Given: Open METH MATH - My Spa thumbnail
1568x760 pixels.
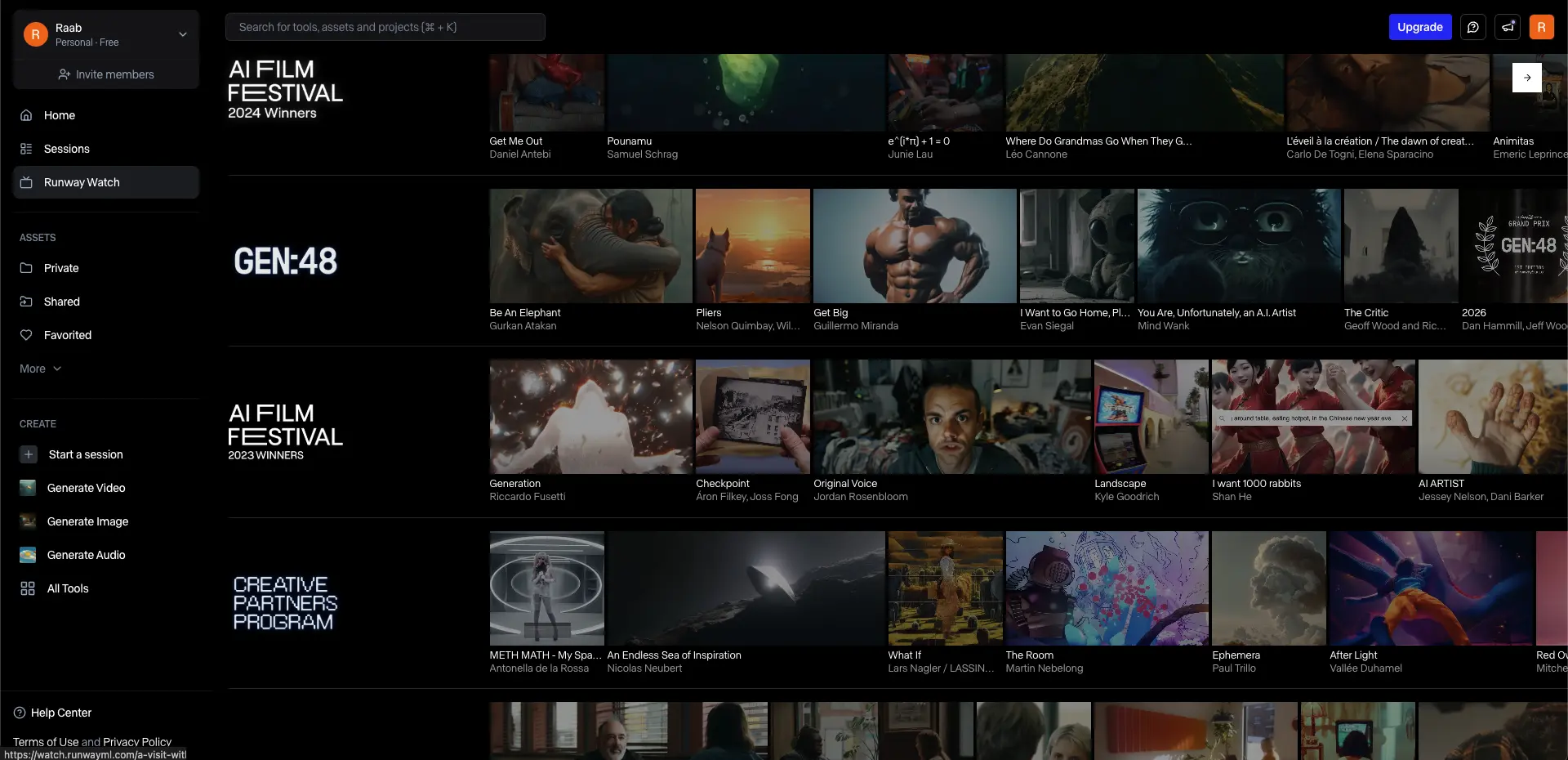Looking at the screenshot, I should click(547, 588).
